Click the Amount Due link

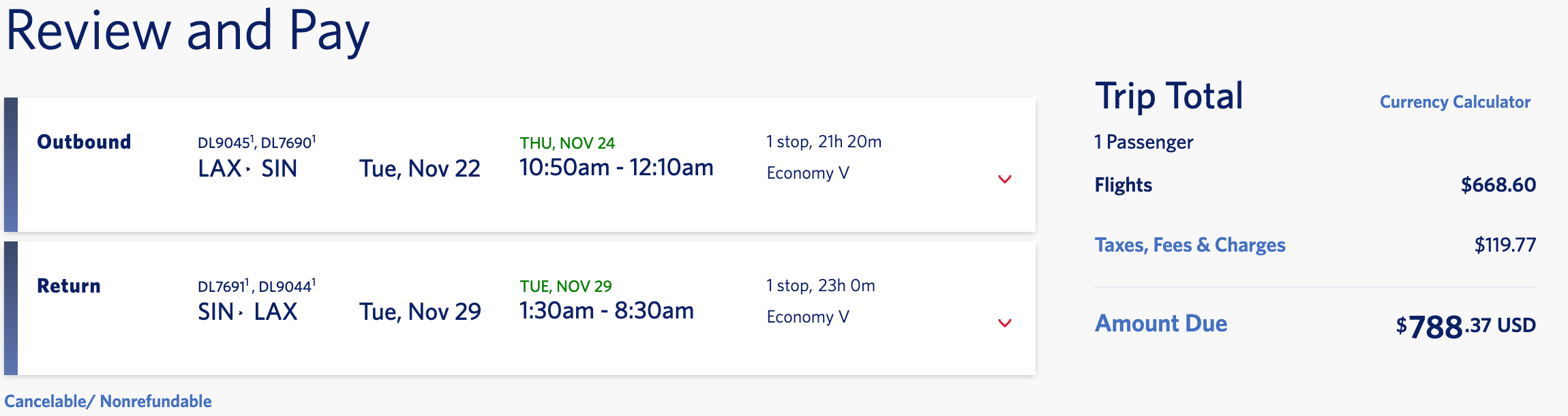[1160, 323]
